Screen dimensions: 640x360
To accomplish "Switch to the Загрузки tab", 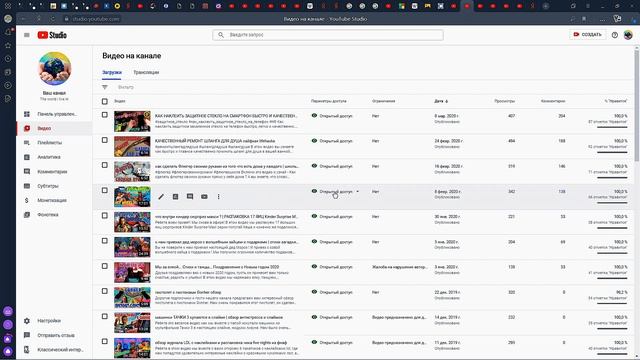I will (x=112, y=72).
